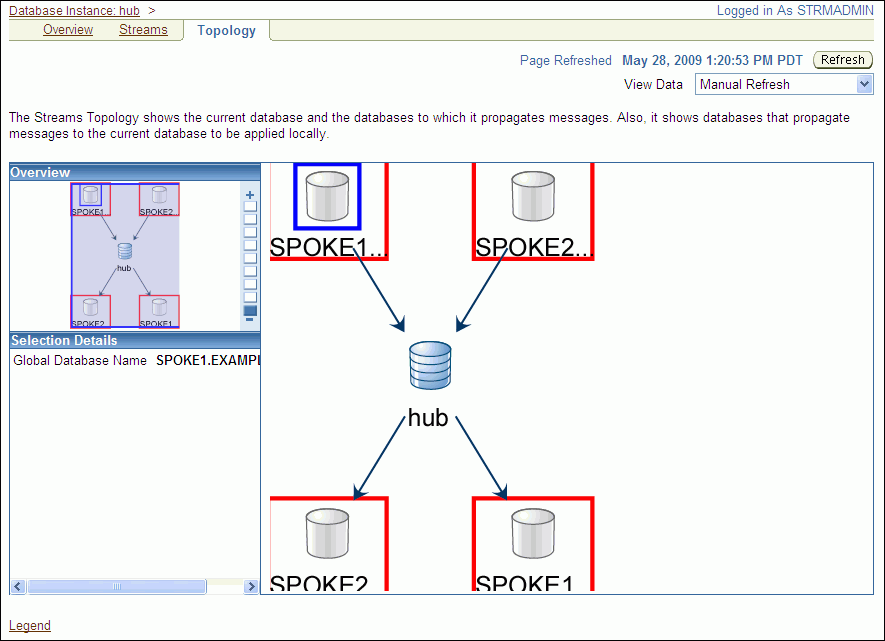Open the Legend link
The height and width of the screenshot is (641, 885).
click(30, 626)
